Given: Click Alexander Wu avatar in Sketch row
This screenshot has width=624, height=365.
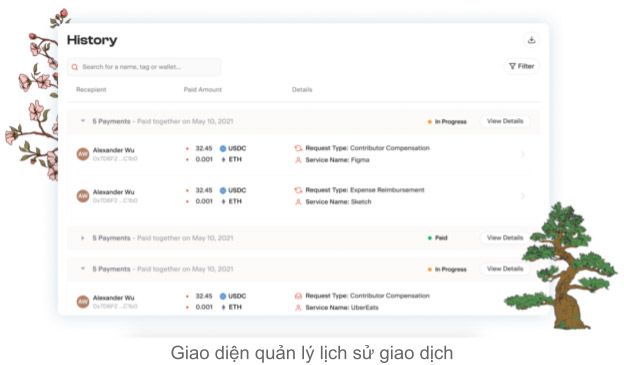Looking at the screenshot, I should (x=83, y=196).
